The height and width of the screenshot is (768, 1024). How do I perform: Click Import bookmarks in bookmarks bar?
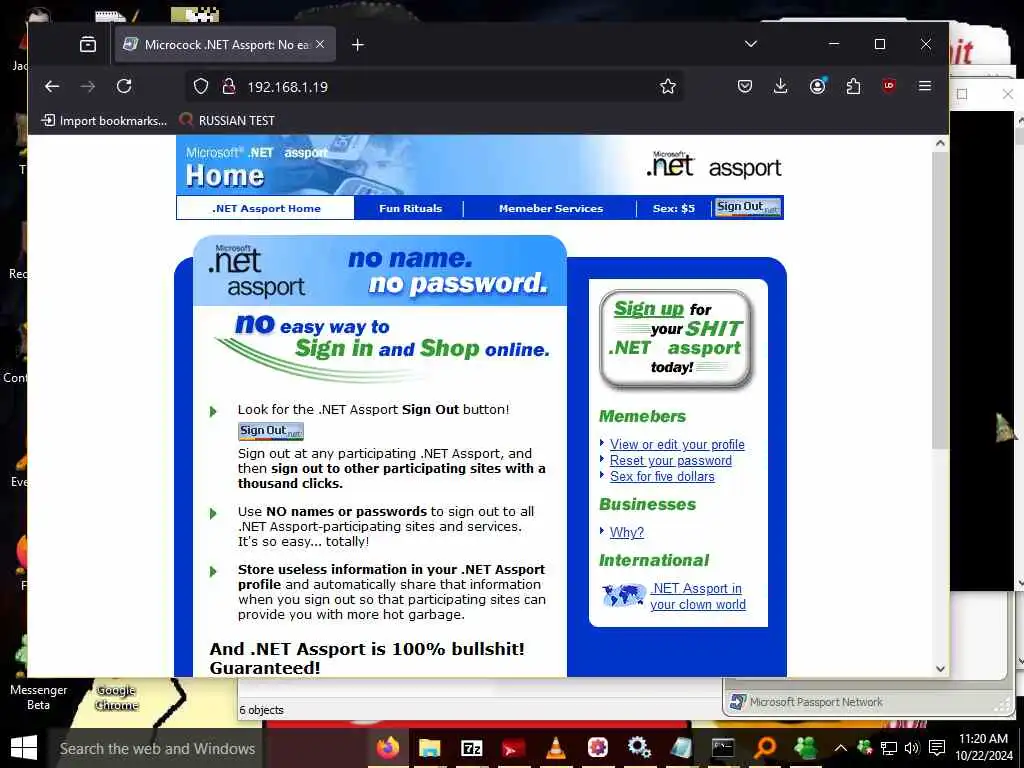click(x=104, y=120)
